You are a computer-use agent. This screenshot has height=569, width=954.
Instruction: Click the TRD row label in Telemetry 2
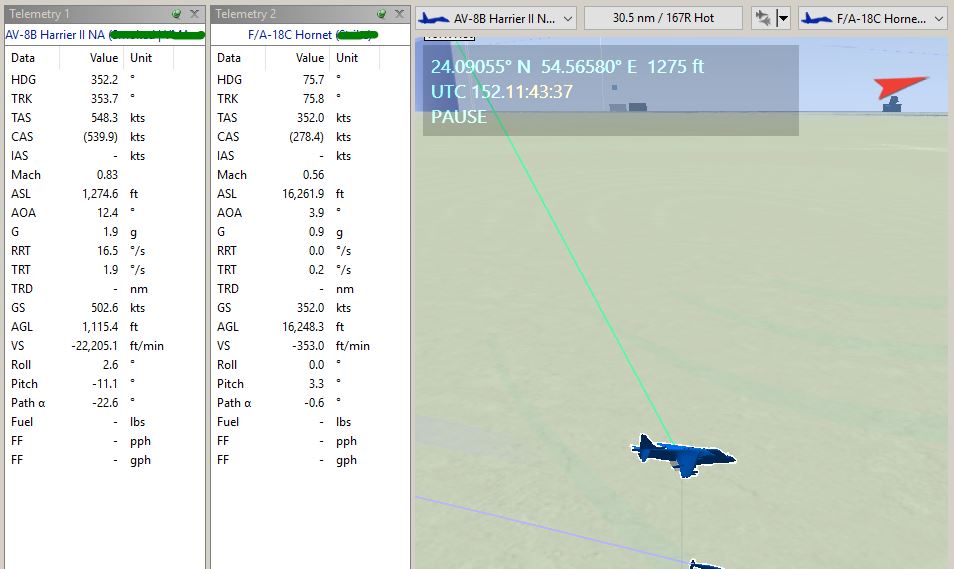pos(228,288)
